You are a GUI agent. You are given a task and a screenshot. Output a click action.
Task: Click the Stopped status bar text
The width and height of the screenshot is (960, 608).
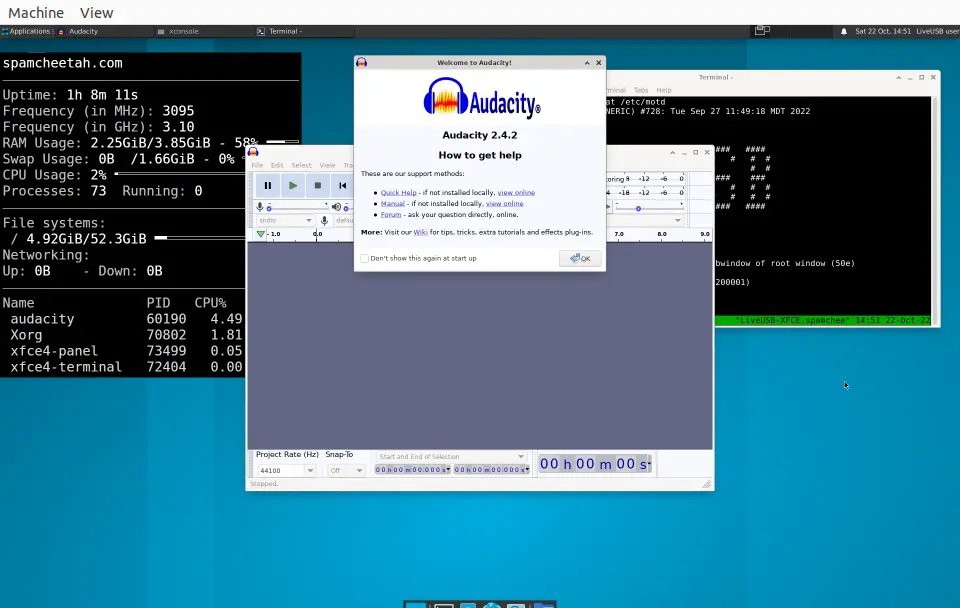point(264,484)
